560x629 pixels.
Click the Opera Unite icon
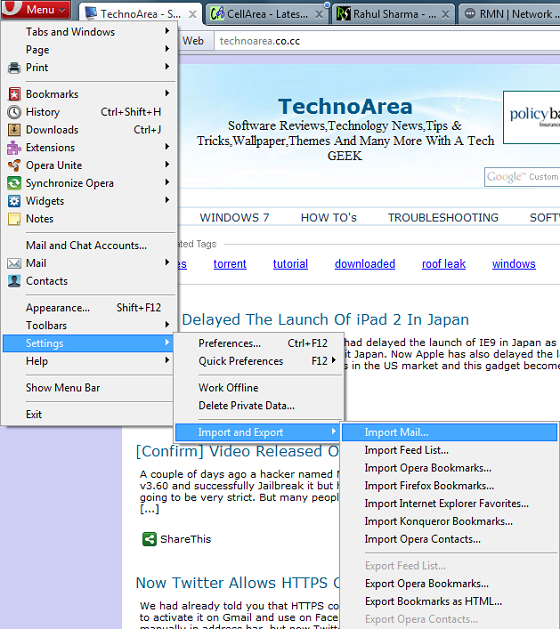(14, 165)
